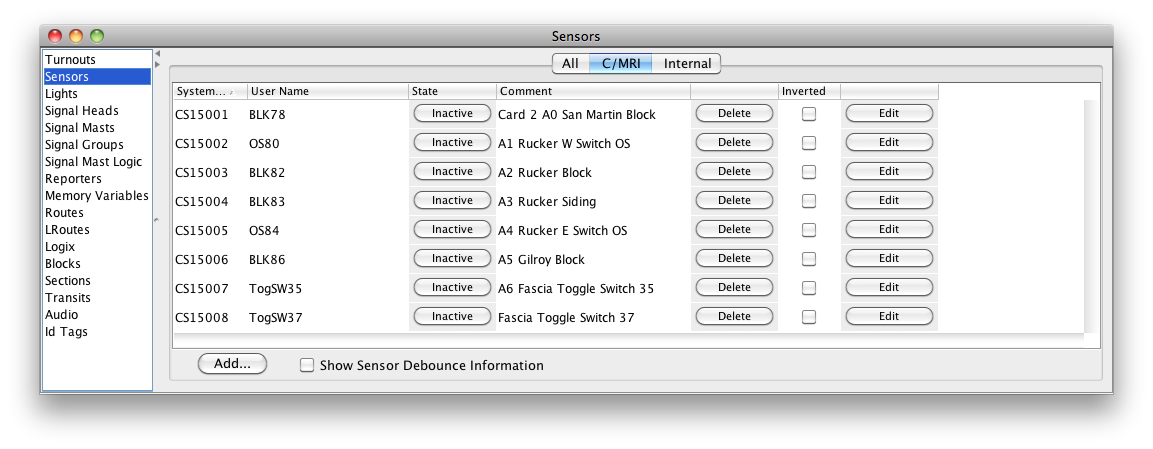Click the green zoom window button

(x=97, y=35)
